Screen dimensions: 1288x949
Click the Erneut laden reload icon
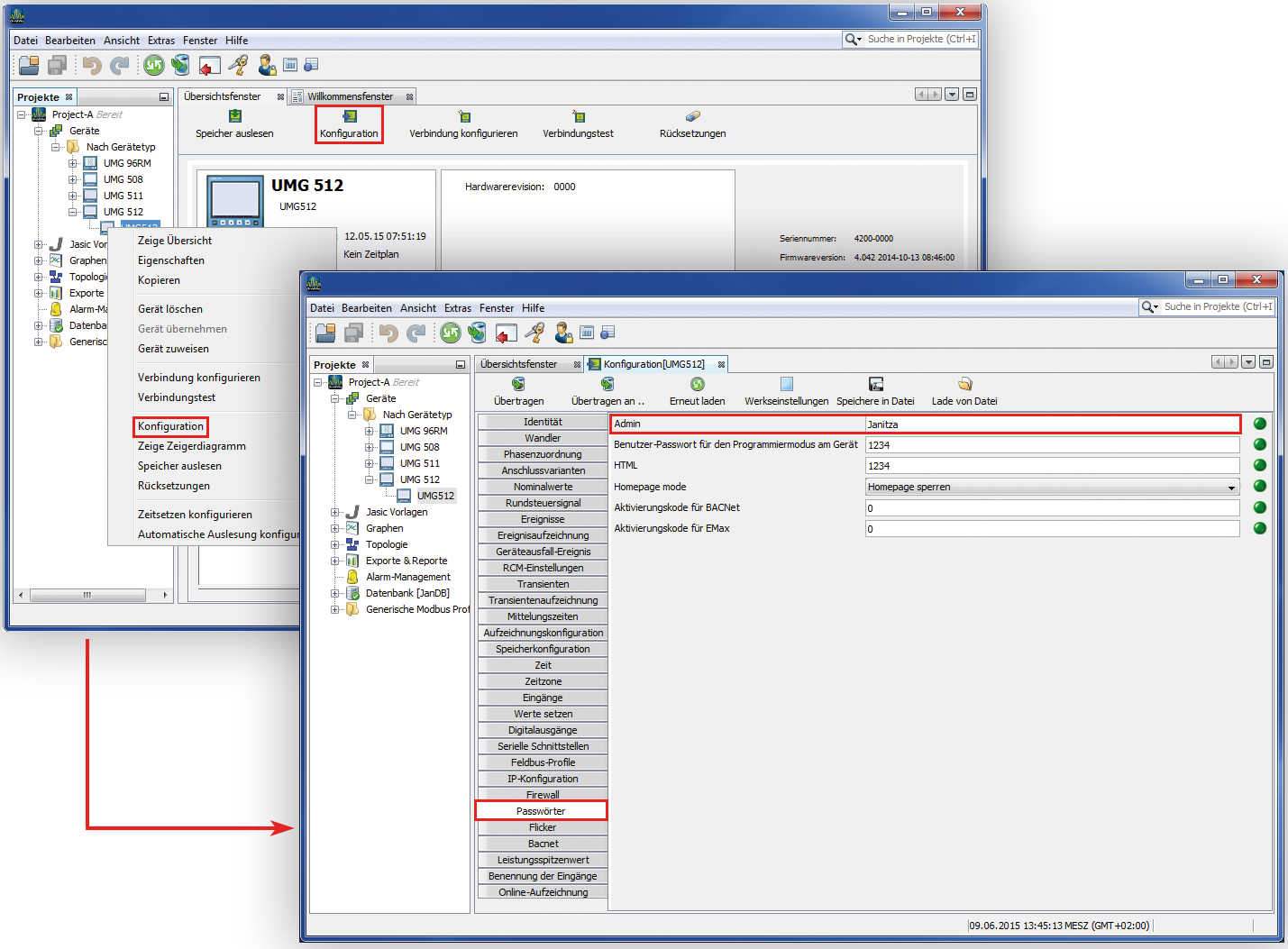[x=697, y=385]
